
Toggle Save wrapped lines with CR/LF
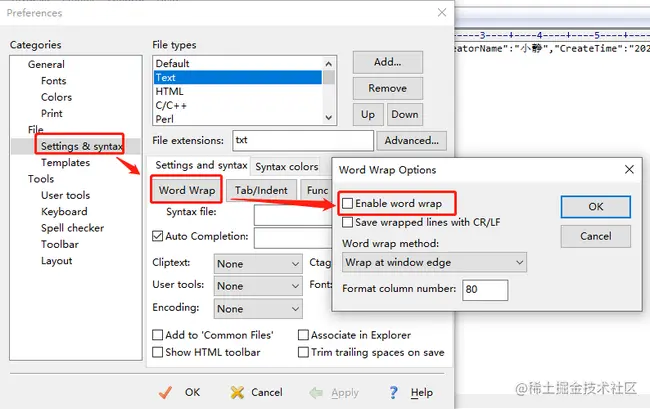pos(347,222)
